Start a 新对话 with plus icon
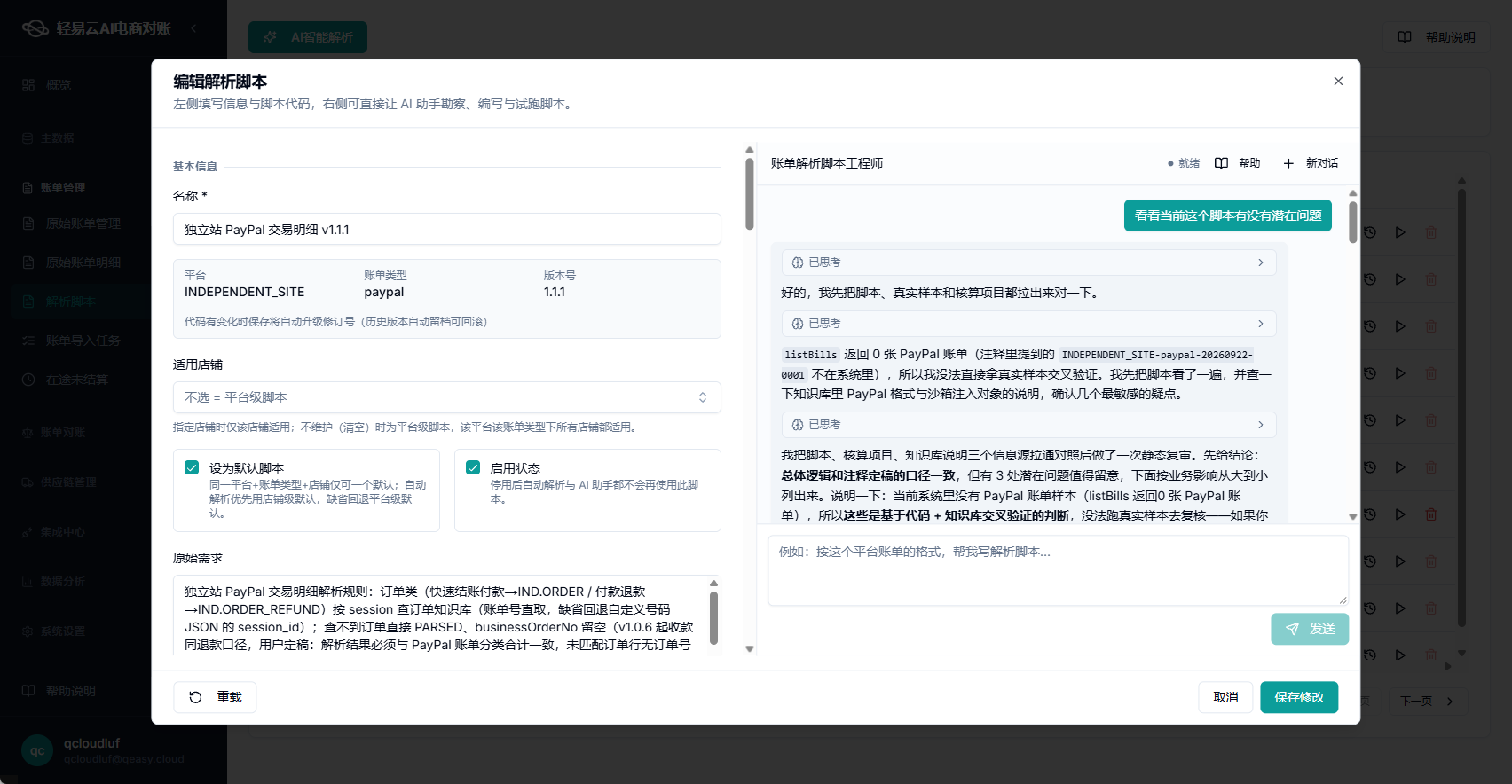 coord(1311,163)
